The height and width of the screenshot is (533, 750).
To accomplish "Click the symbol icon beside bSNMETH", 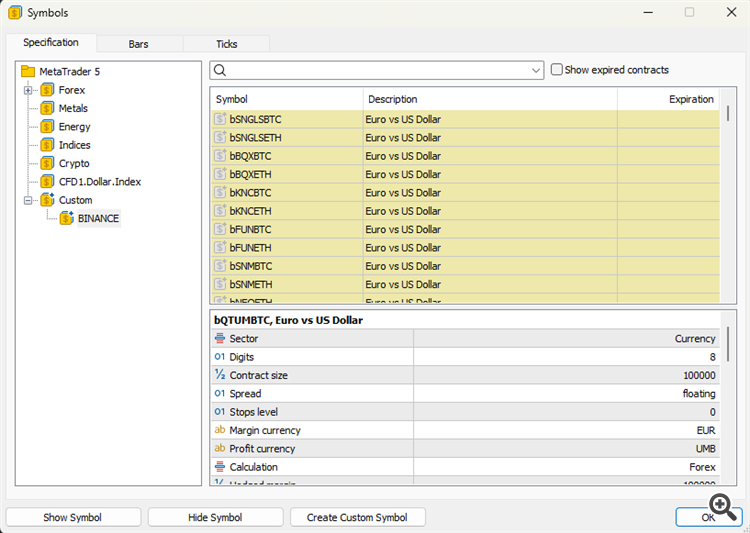I will pos(220,284).
